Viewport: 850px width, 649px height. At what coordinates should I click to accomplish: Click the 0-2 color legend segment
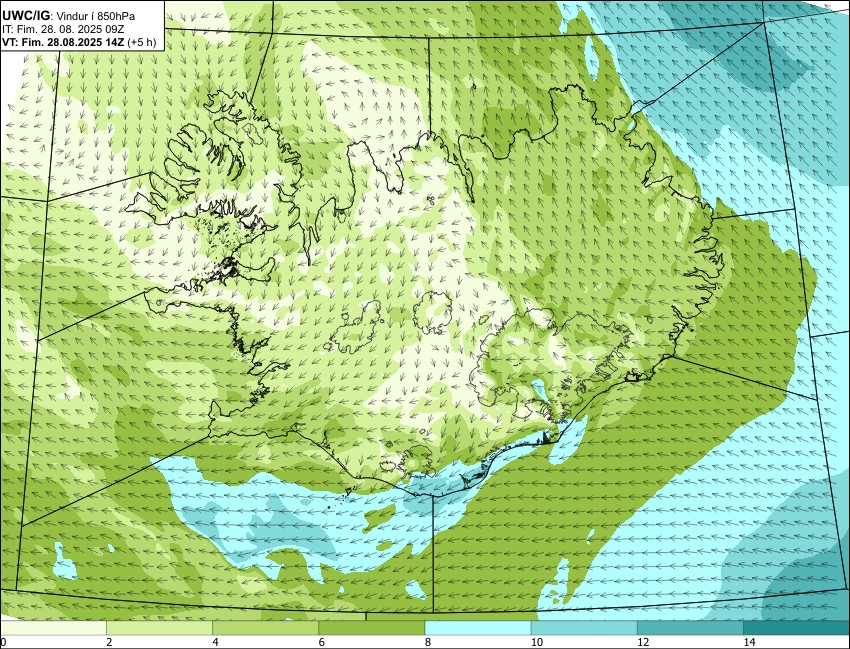tap(54, 628)
